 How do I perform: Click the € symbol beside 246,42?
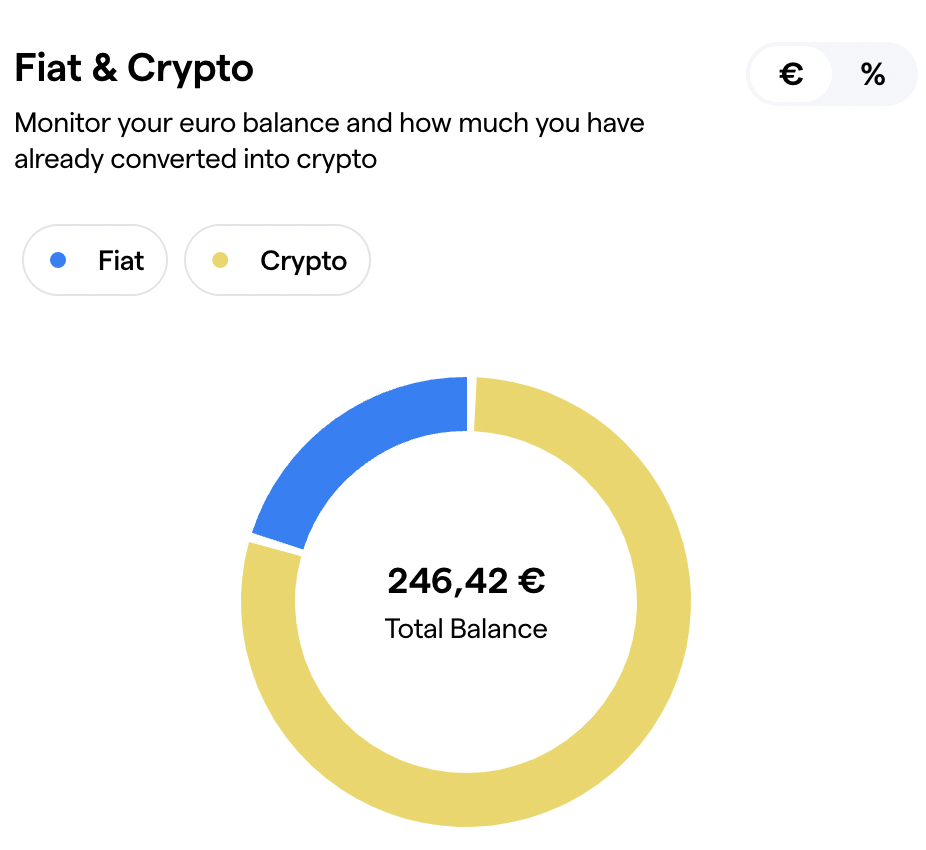pos(532,581)
